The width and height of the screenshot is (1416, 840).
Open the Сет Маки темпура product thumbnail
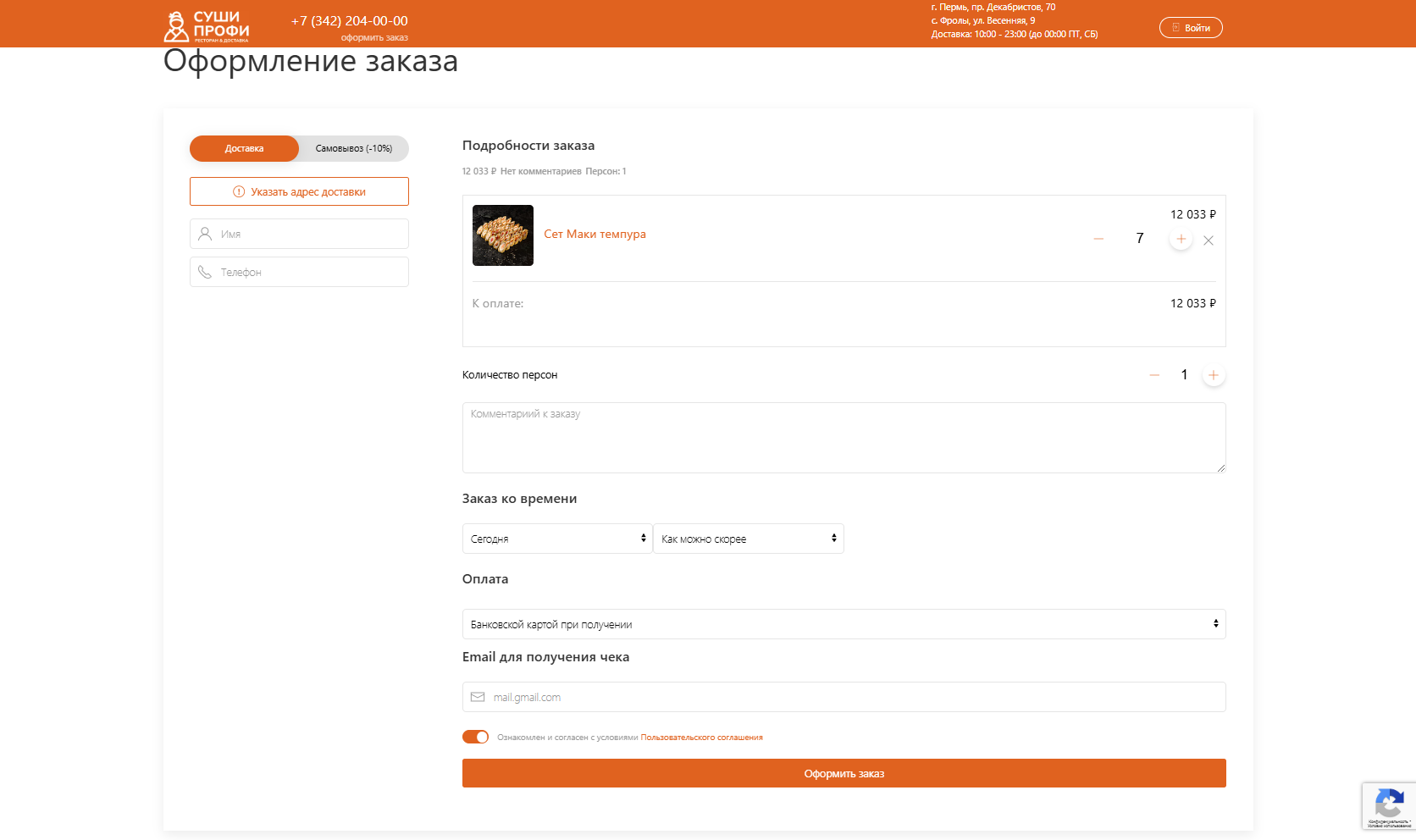coord(503,235)
